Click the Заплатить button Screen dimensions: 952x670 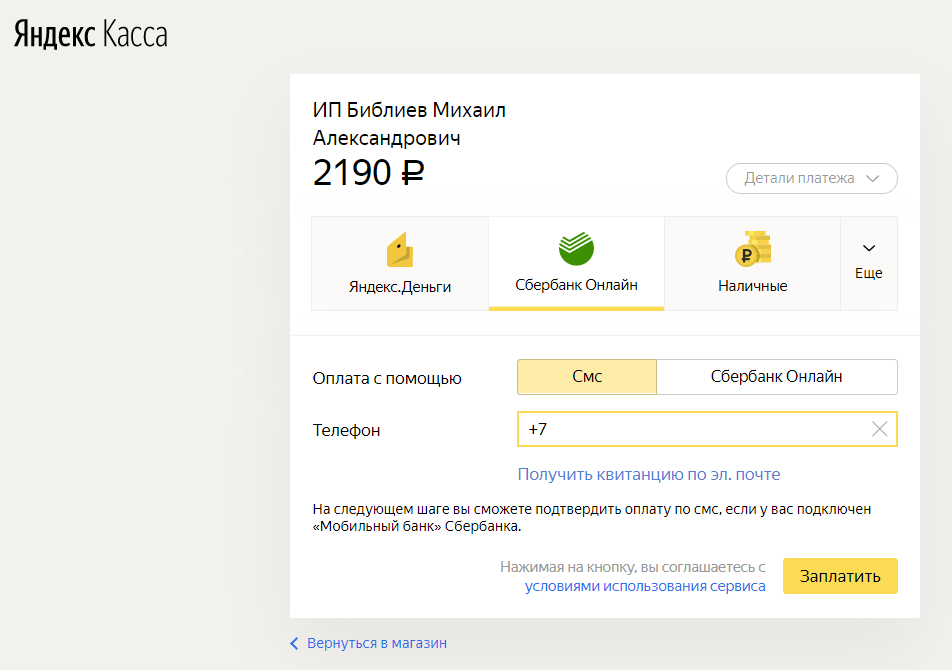[840, 576]
